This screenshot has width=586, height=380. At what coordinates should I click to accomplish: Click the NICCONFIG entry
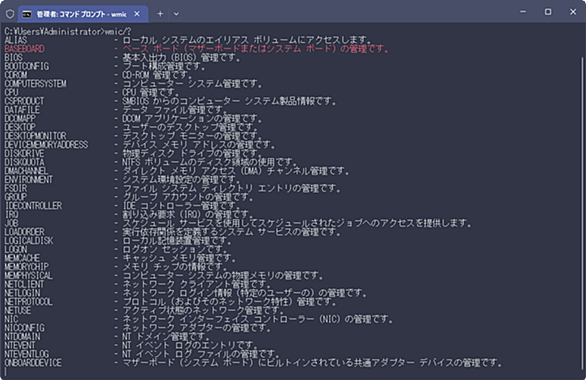tap(24, 328)
